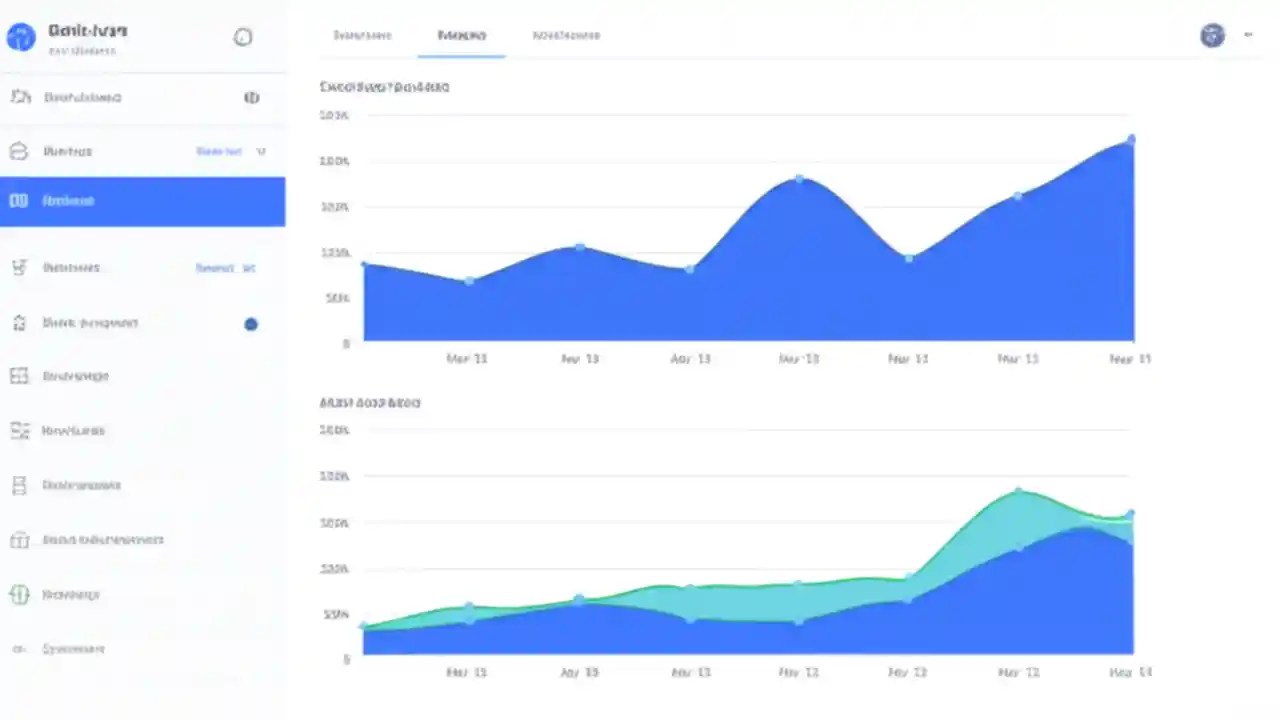The height and width of the screenshot is (720, 1280).
Task: Click the stacked-coins icon on the second sidebar entry
Action: coord(20,151)
